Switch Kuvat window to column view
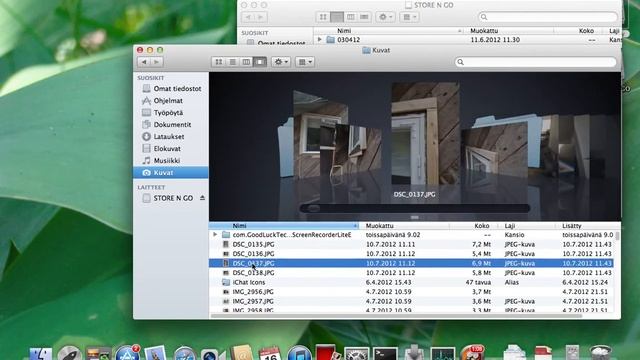This screenshot has height=360, width=640. point(246,62)
